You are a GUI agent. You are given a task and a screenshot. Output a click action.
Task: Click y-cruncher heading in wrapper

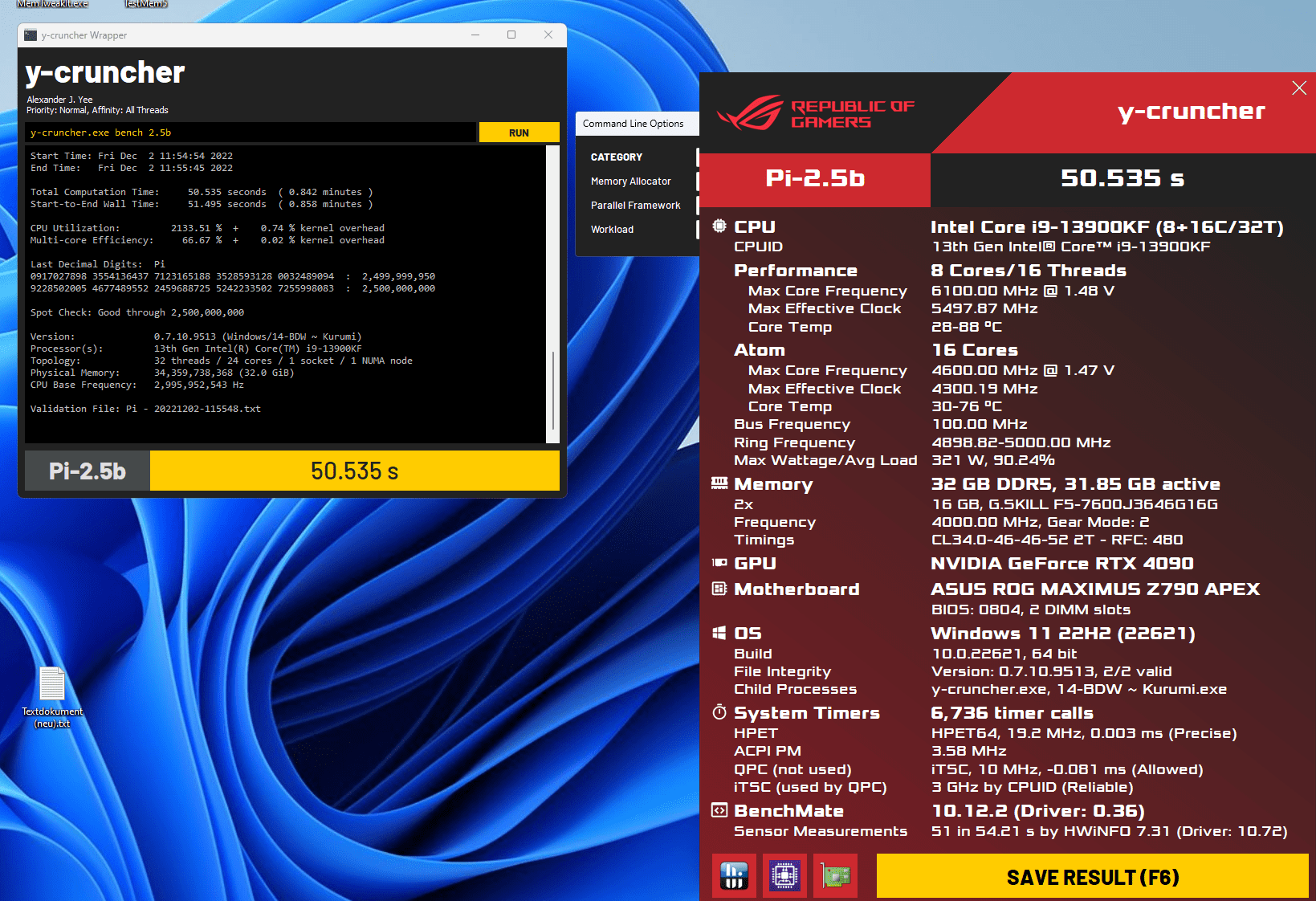click(105, 72)
